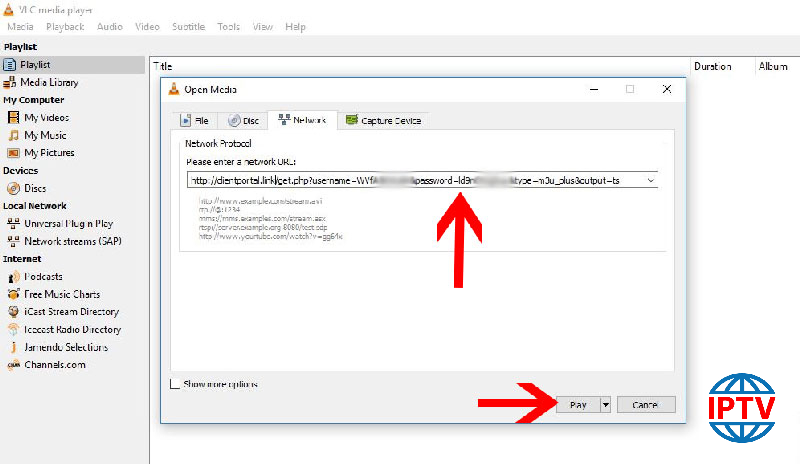Open the Podcasts icon under Internet

[x=14, y=276]
